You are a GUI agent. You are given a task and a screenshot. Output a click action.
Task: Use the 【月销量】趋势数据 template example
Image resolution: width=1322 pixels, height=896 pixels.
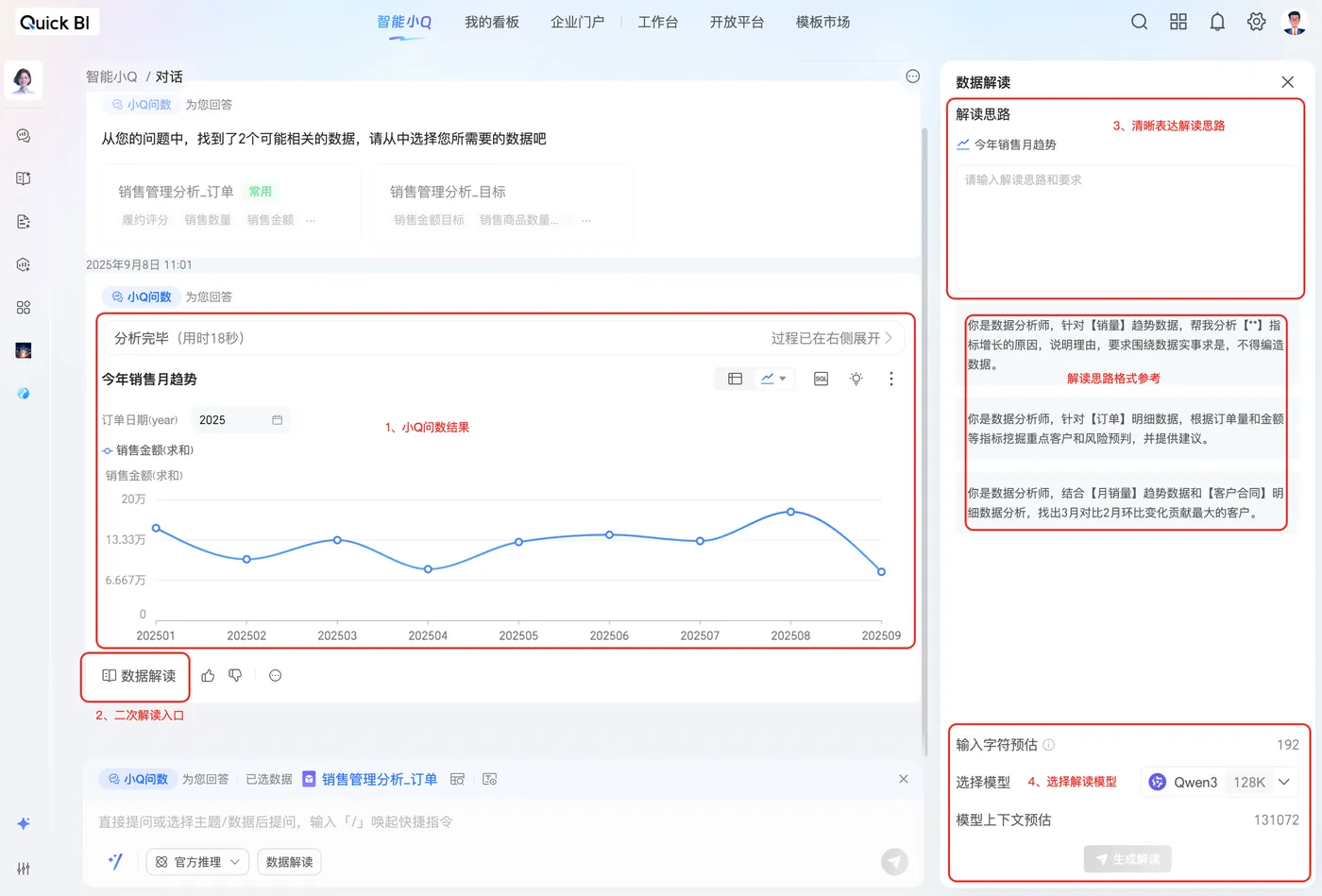[x=1126, y=503]
